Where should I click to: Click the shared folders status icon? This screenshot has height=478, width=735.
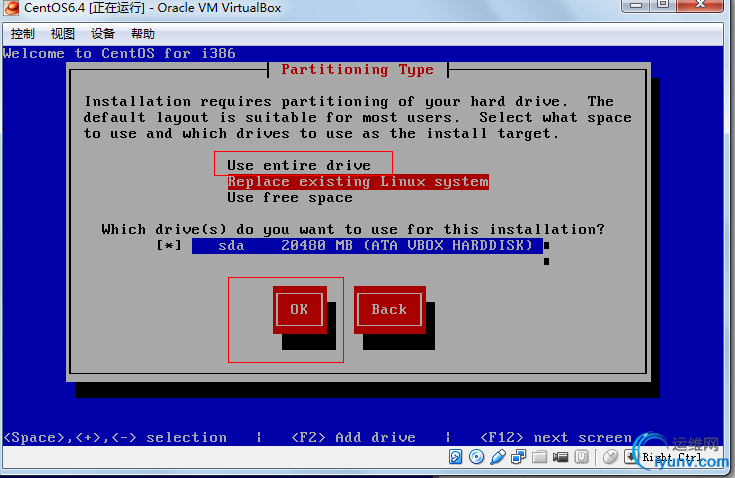click(x=540, y=456)
